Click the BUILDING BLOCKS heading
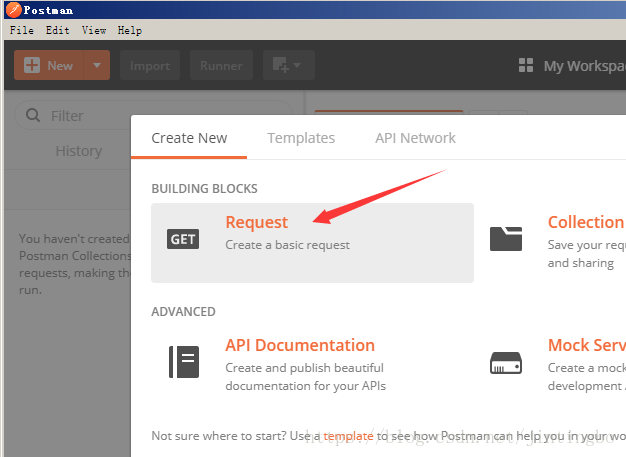This screenshot has width=626, height=457. coord(204,188)
